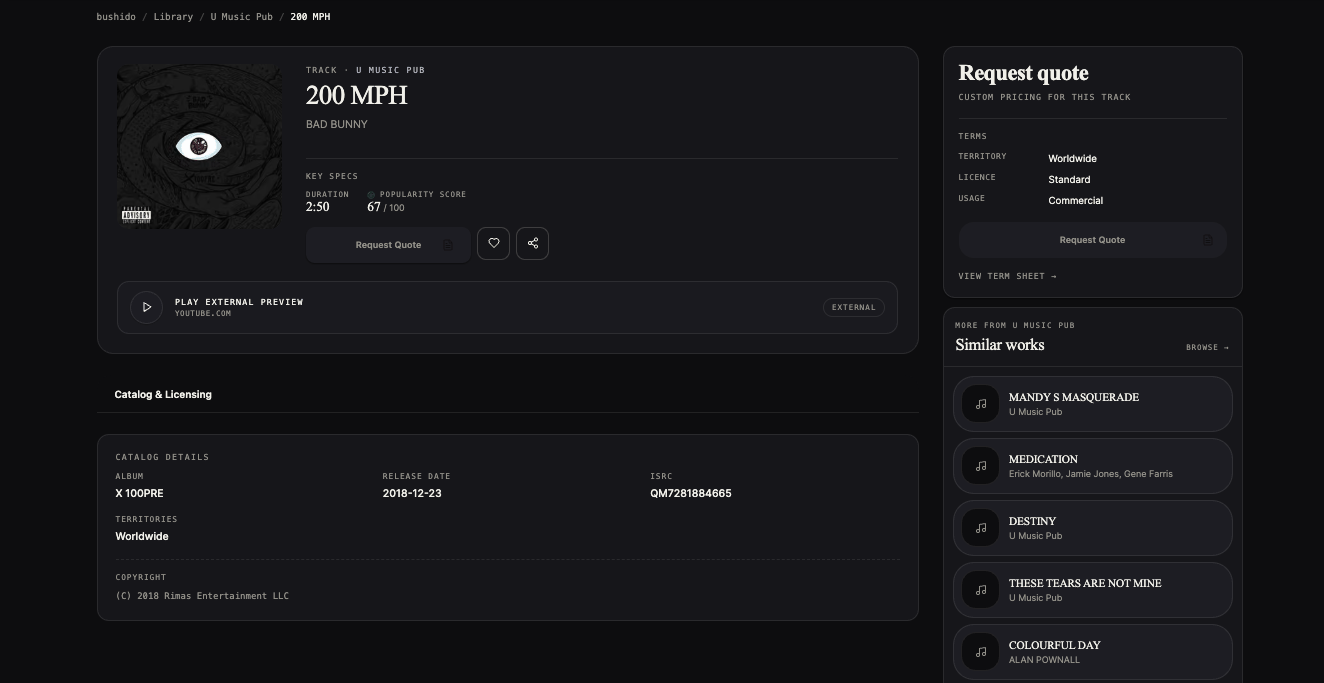Click the copyright Rimas Entertainment LLC text
Screen dimensions: 1324x683
tap(202, 596)
